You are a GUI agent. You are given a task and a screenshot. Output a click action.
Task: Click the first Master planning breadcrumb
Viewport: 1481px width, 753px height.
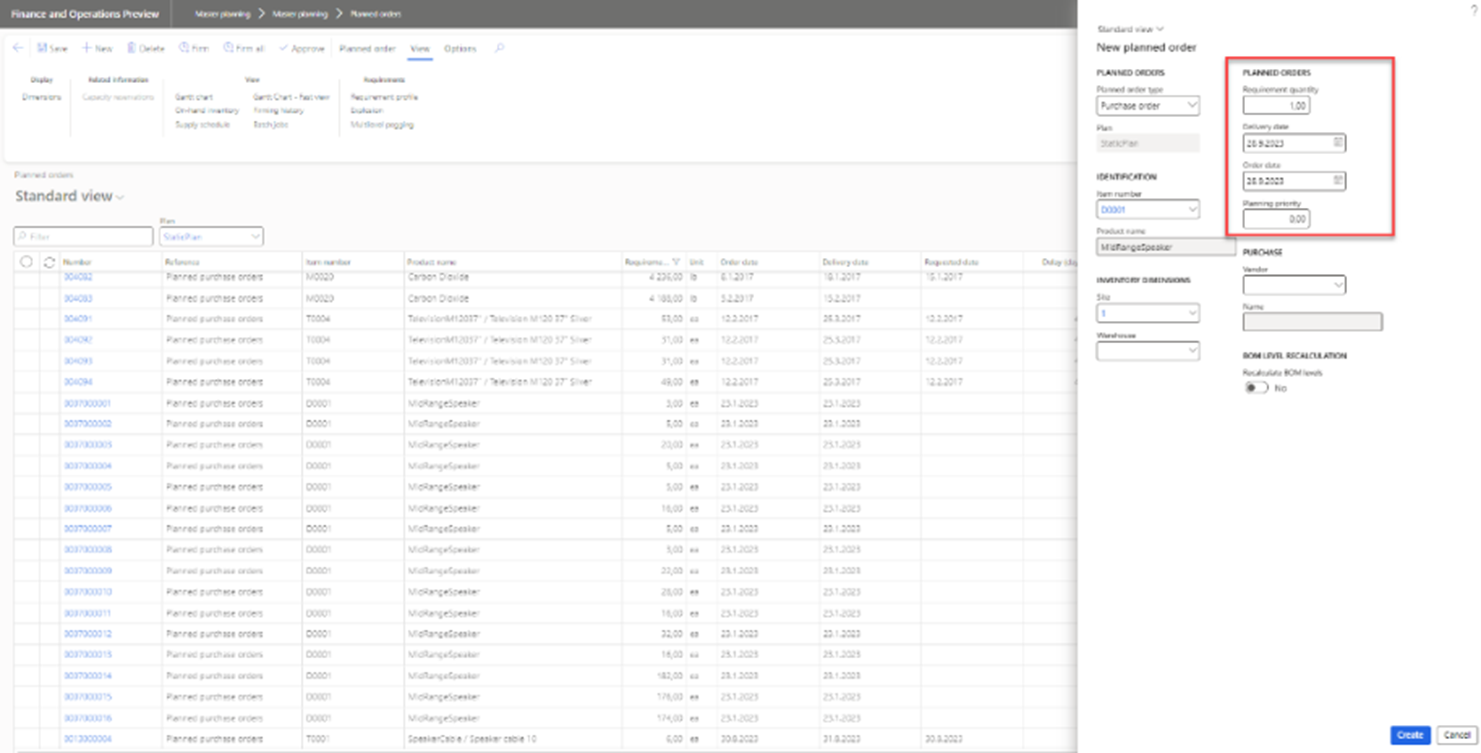pyautogui.click(x=222, y=14)
